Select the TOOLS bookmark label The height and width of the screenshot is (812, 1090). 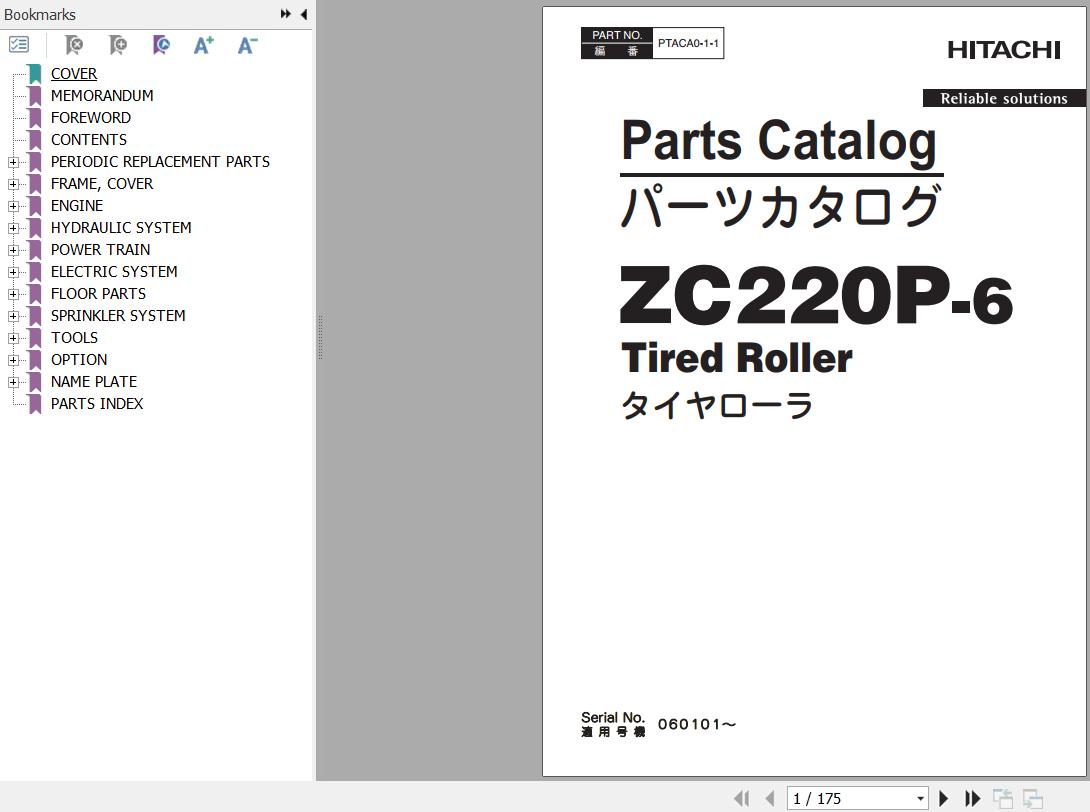click(x=74, y=338)
